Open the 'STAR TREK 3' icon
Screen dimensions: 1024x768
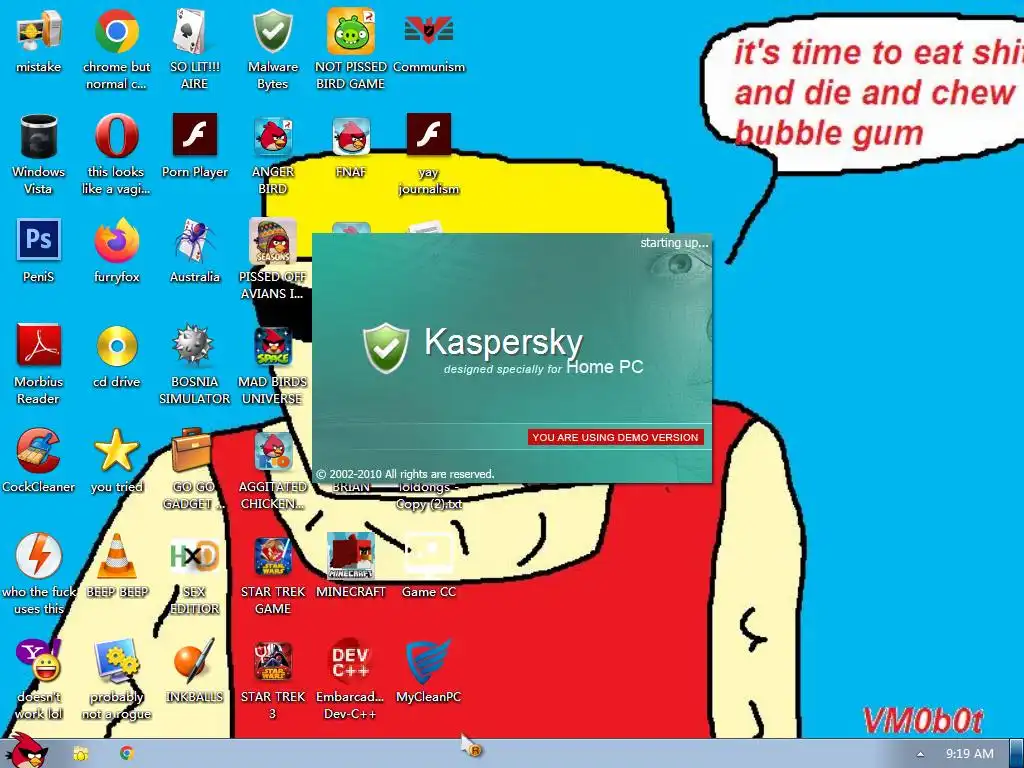click(272, 661)
